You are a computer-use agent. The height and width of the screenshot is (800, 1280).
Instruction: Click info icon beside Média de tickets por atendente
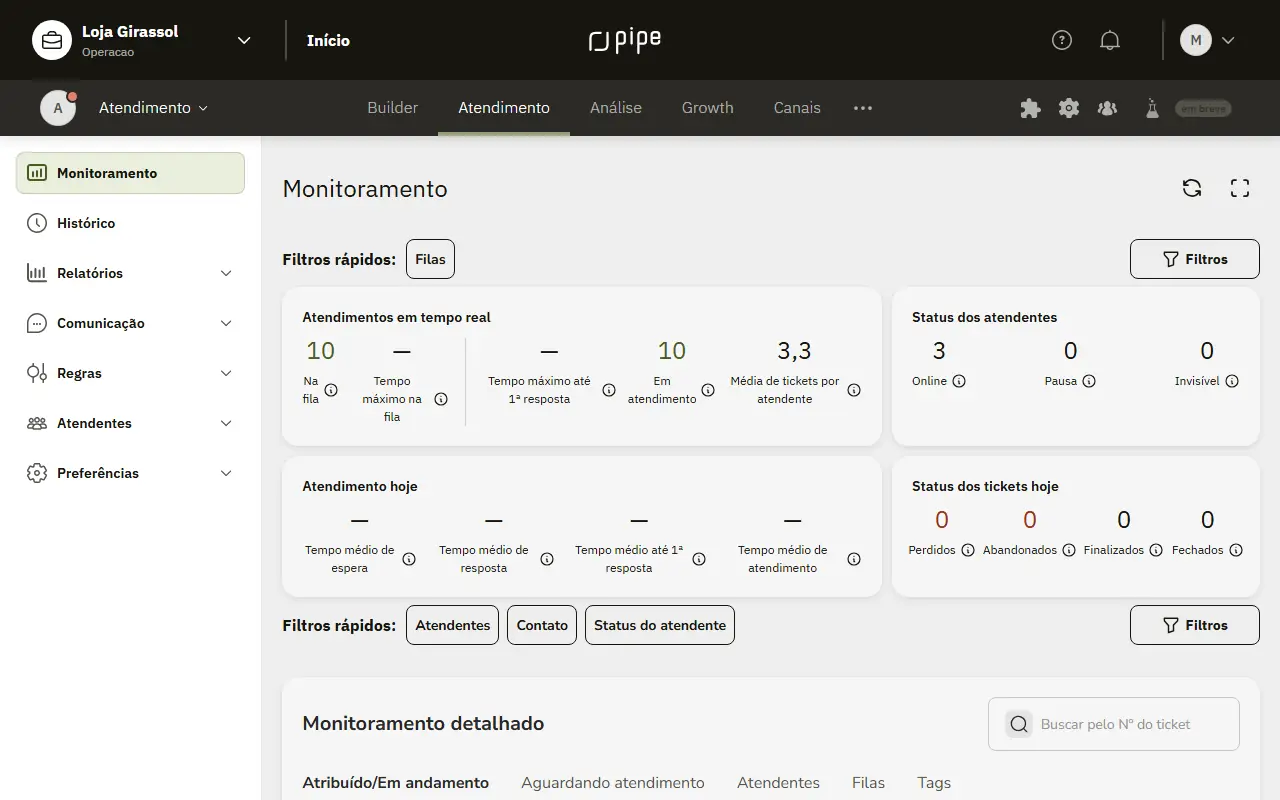click(x=854, y=390)
